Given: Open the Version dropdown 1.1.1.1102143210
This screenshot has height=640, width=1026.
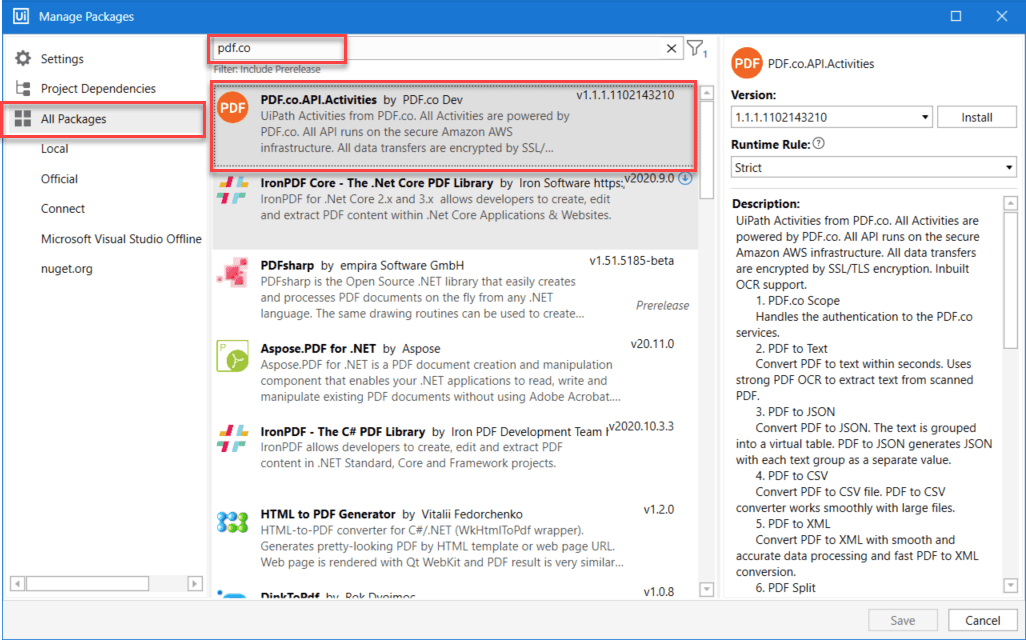Looking at the screenshot, I should (x=832, y=117).
